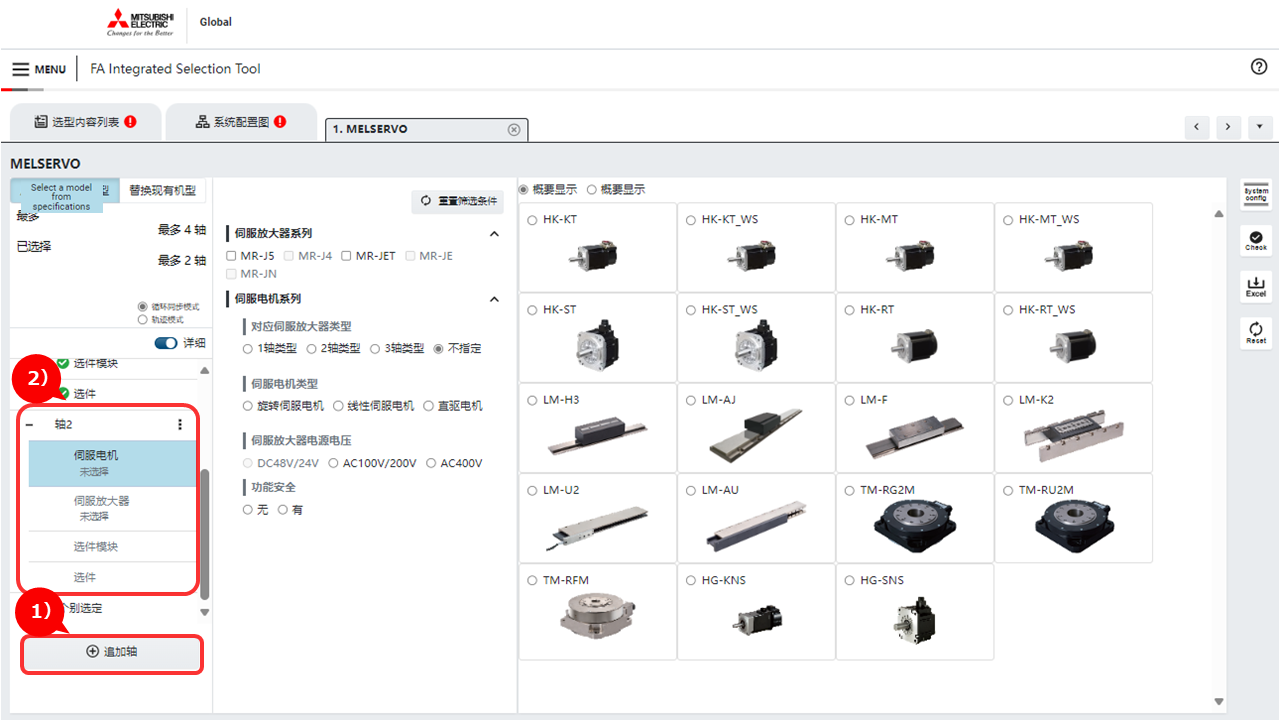Image resolution: width=1280 pixels, height=720 pixels.
Task: Select 无 under 功能安全
Action: click(248, 510)
